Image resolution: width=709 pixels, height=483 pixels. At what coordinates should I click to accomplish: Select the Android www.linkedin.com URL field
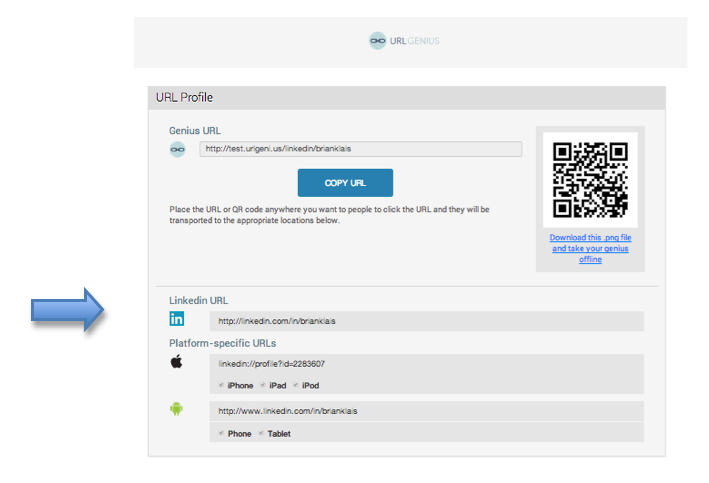coord(426,411)
